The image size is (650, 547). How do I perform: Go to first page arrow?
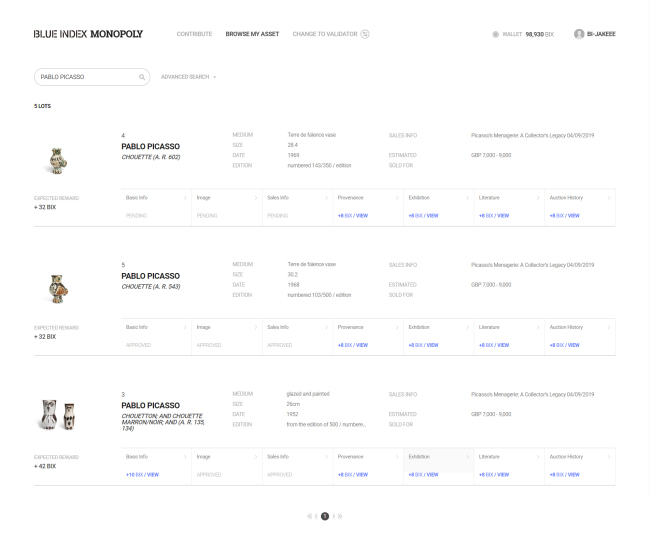[309, 516]
